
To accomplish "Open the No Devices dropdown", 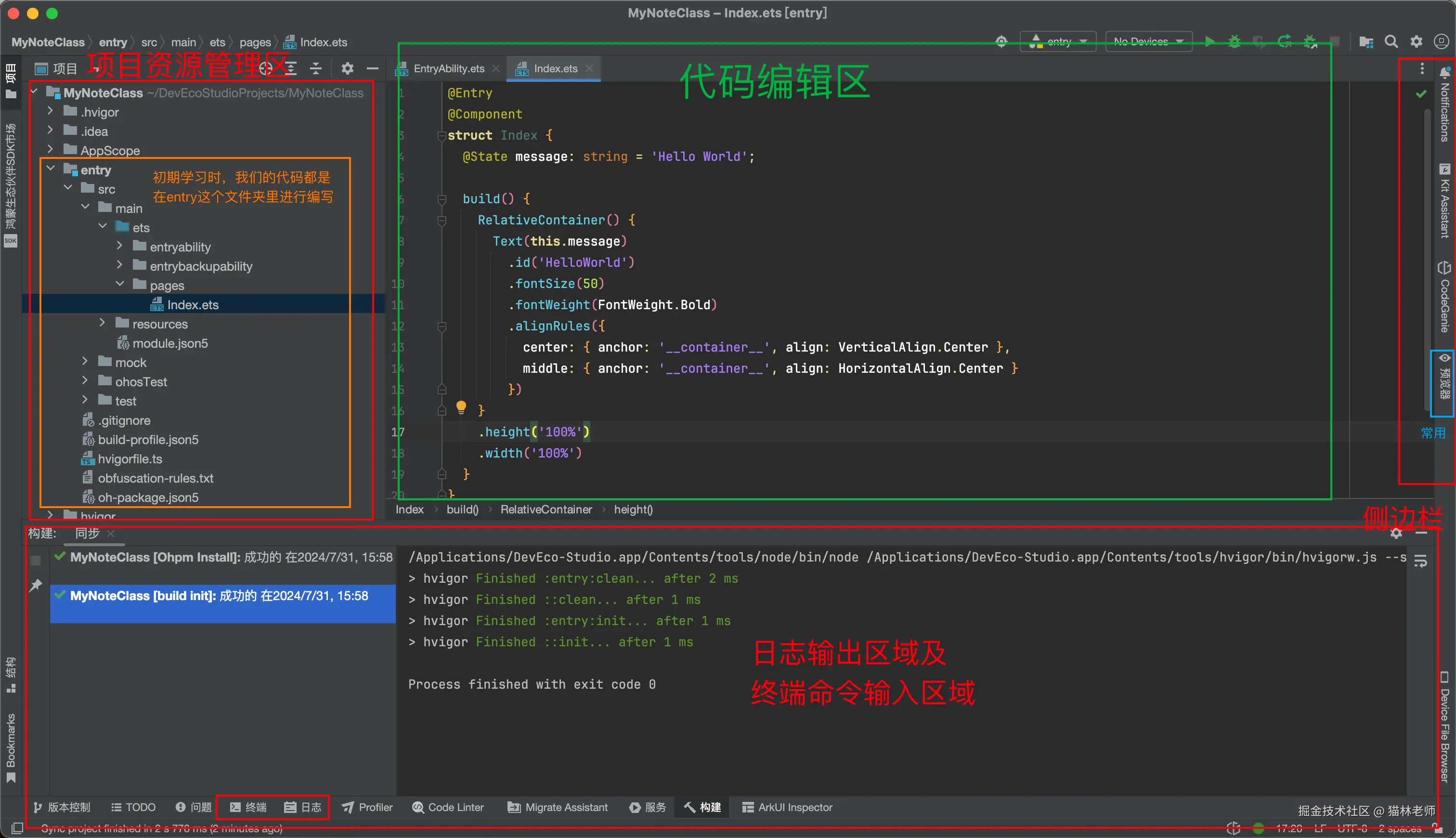I will coord(1148,41).
